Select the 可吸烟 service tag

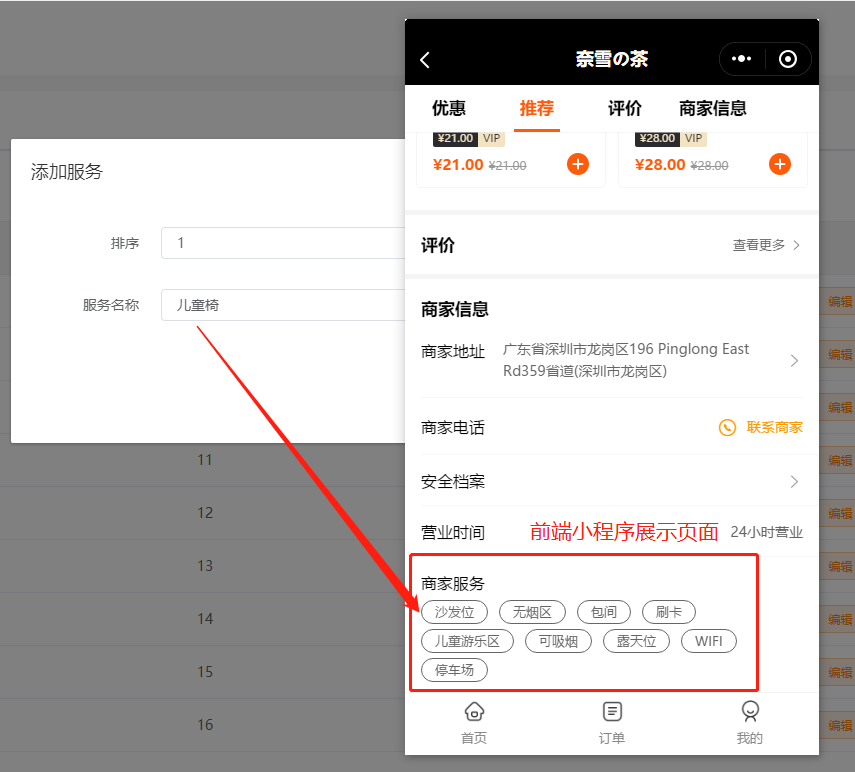pos(558,641)
